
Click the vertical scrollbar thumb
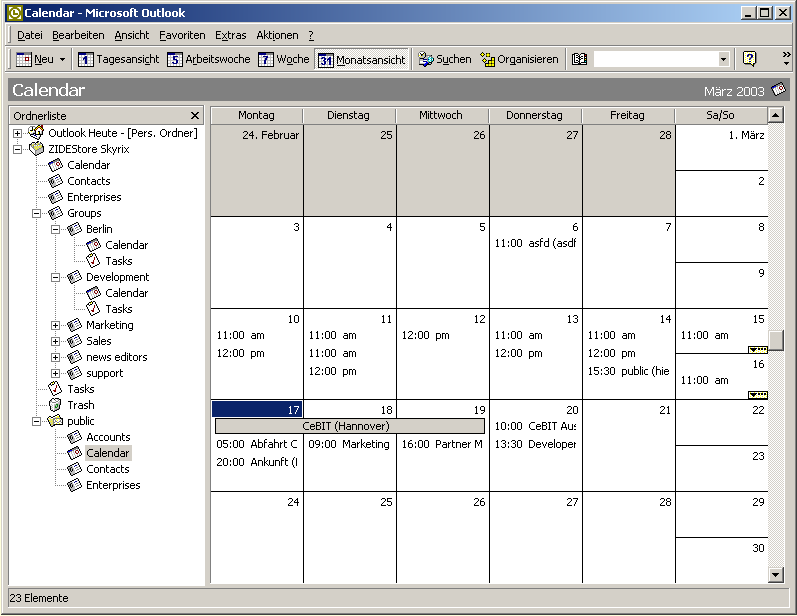pyautogui.click(x=776, y=341)
